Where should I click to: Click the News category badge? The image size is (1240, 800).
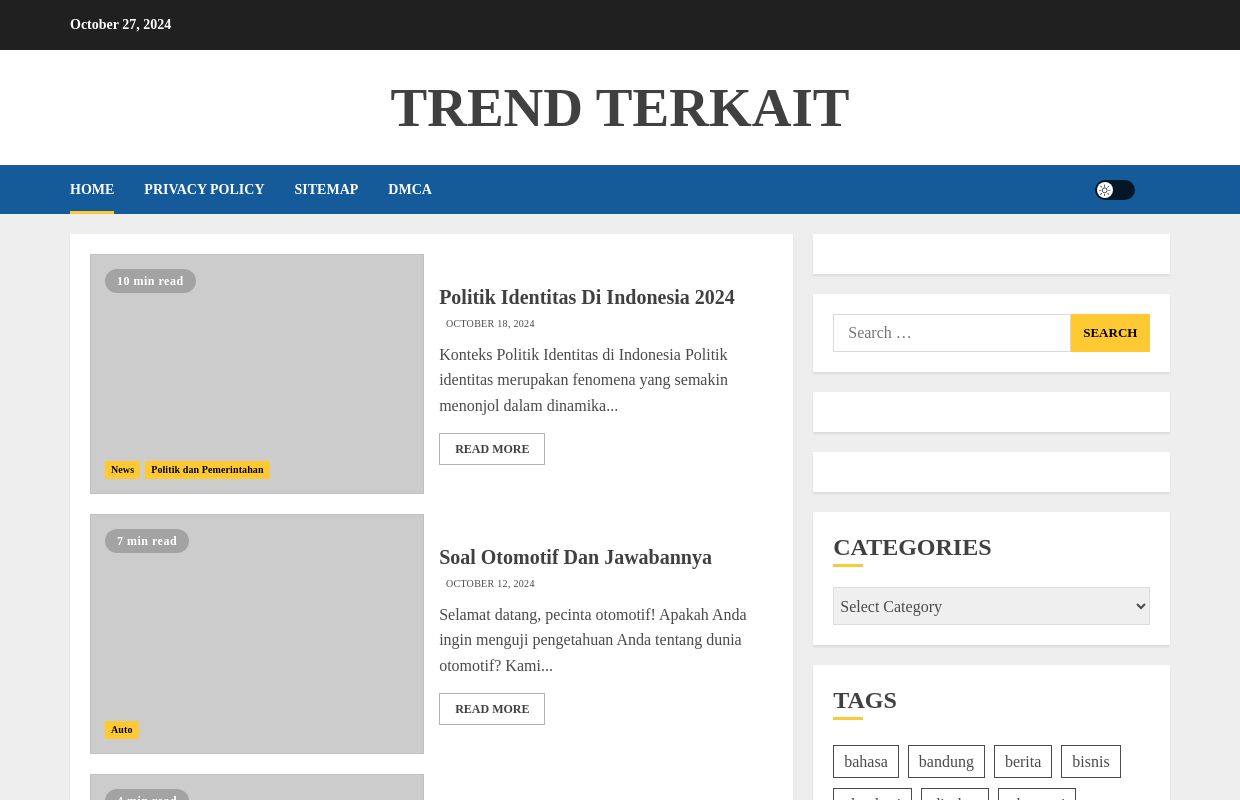(122, 470)
